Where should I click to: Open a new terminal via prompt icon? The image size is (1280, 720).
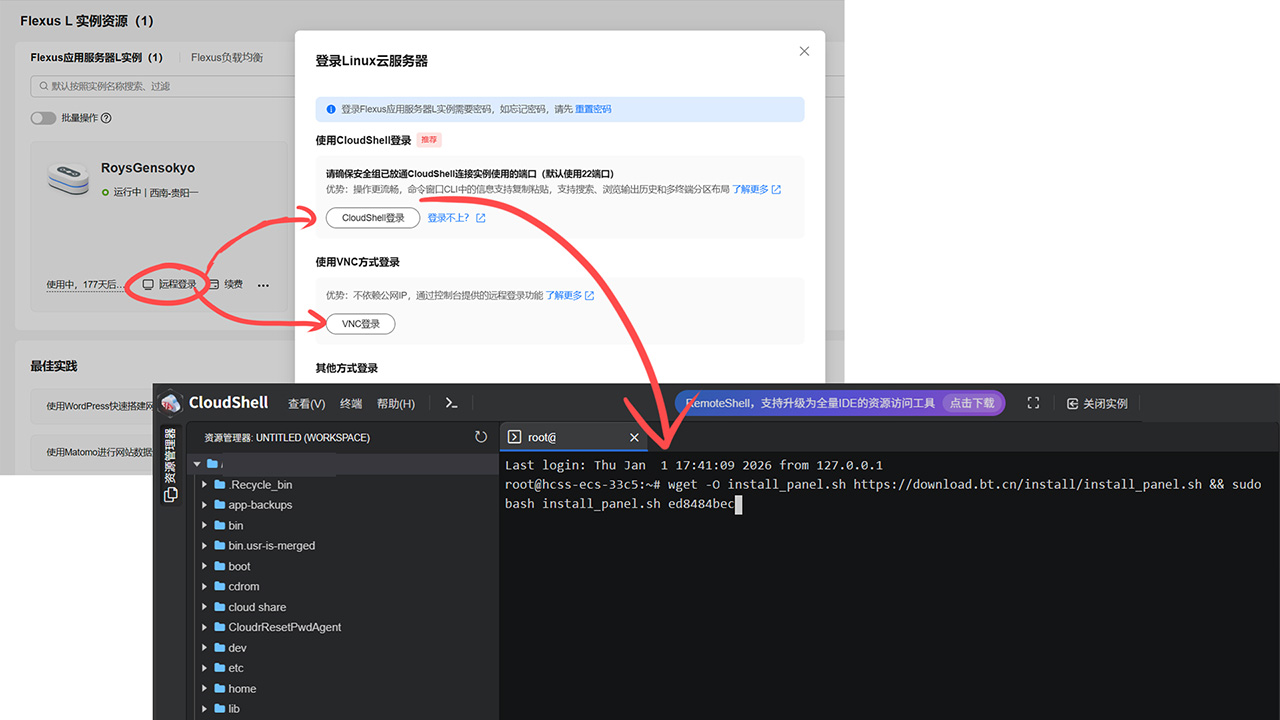[x=451, y=403]
